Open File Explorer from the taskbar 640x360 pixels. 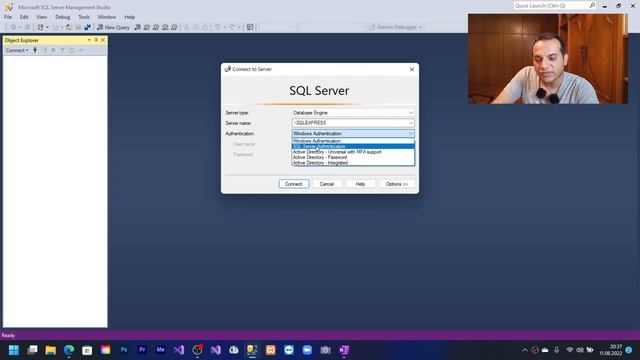pos(51,350)
